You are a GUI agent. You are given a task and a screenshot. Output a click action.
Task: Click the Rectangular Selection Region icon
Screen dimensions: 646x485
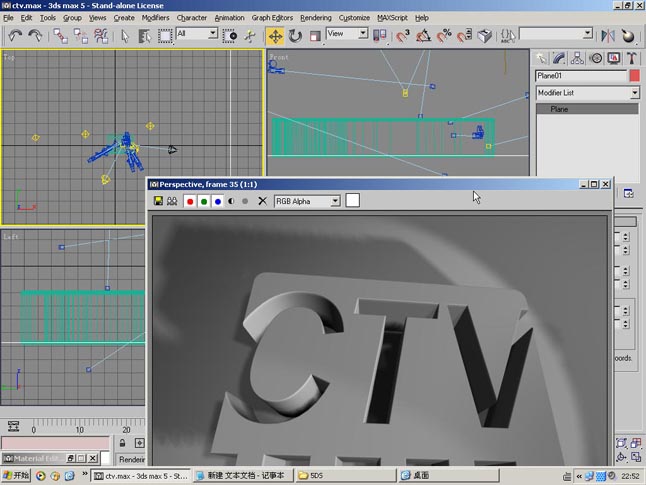tap(165, 36)
